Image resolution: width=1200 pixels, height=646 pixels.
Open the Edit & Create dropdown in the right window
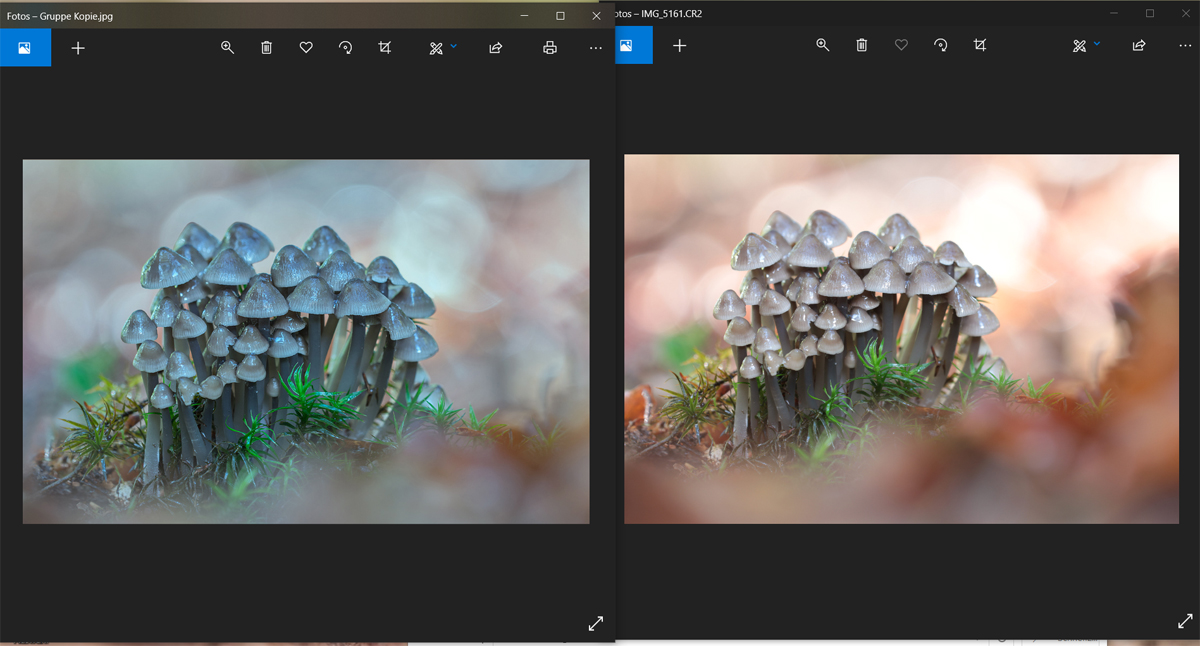1086,45
